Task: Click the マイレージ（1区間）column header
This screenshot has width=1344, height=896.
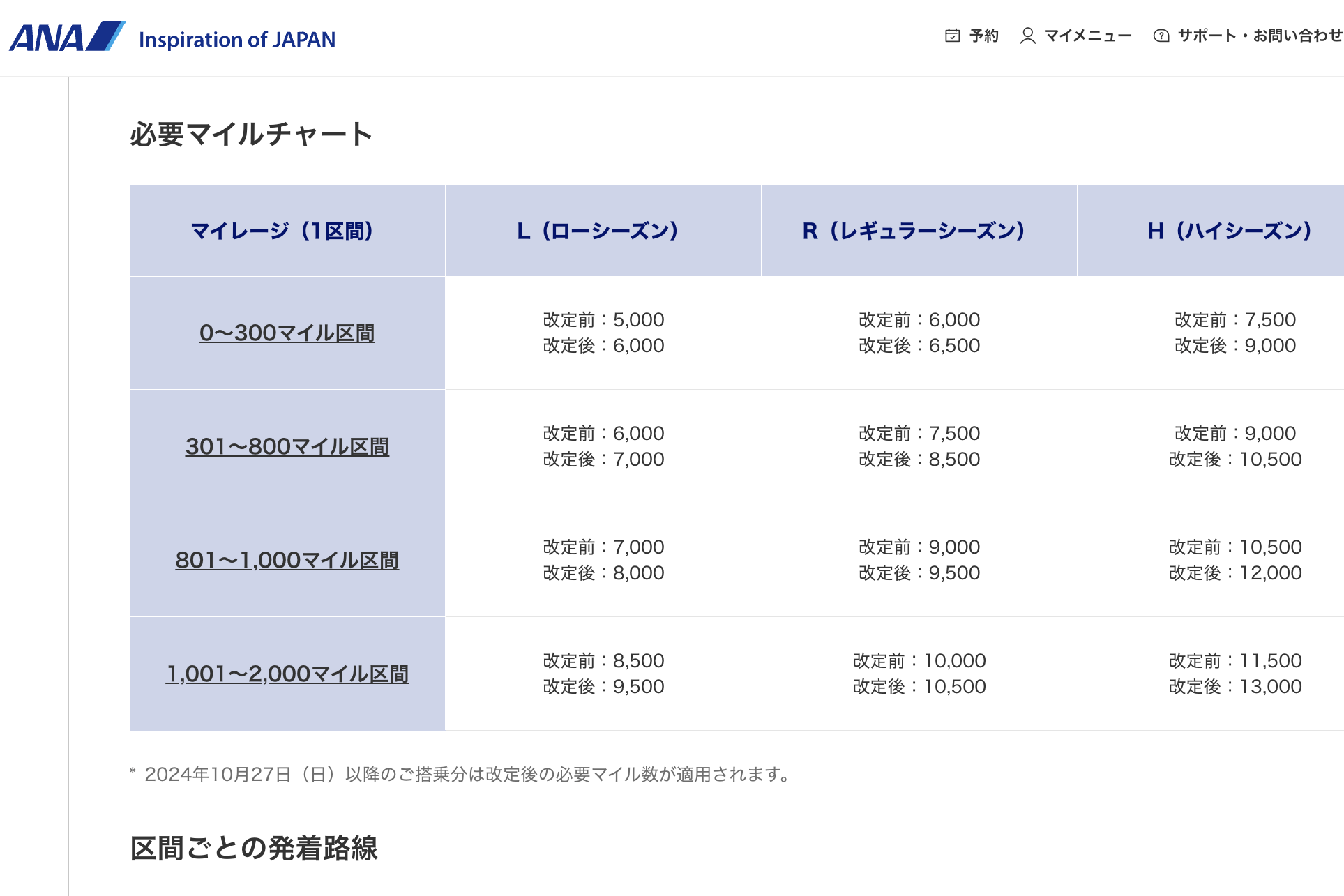Action: (287, 231)
